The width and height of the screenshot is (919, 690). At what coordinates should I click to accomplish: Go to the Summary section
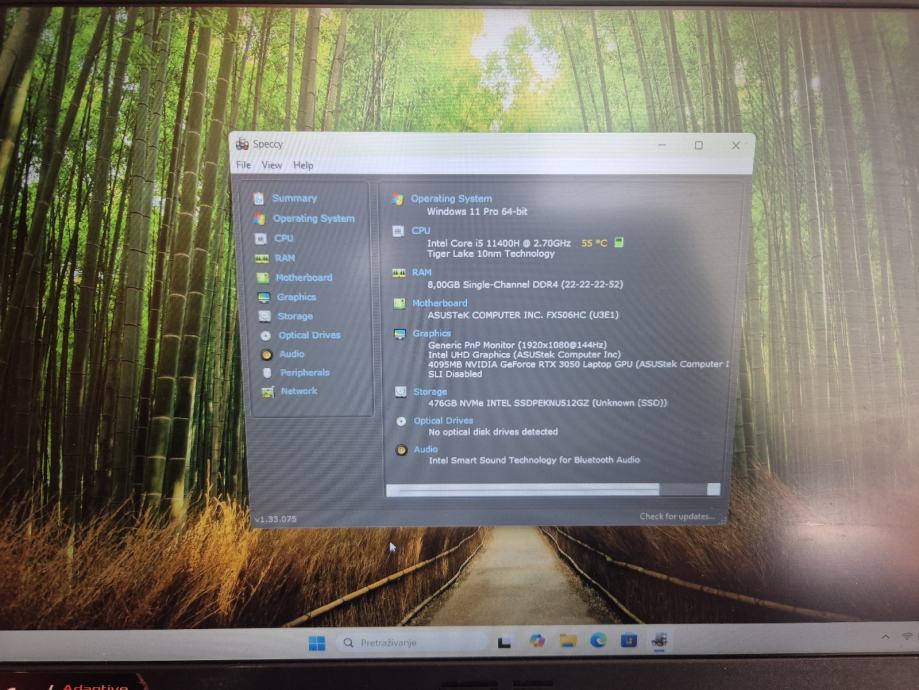(294, 198)
